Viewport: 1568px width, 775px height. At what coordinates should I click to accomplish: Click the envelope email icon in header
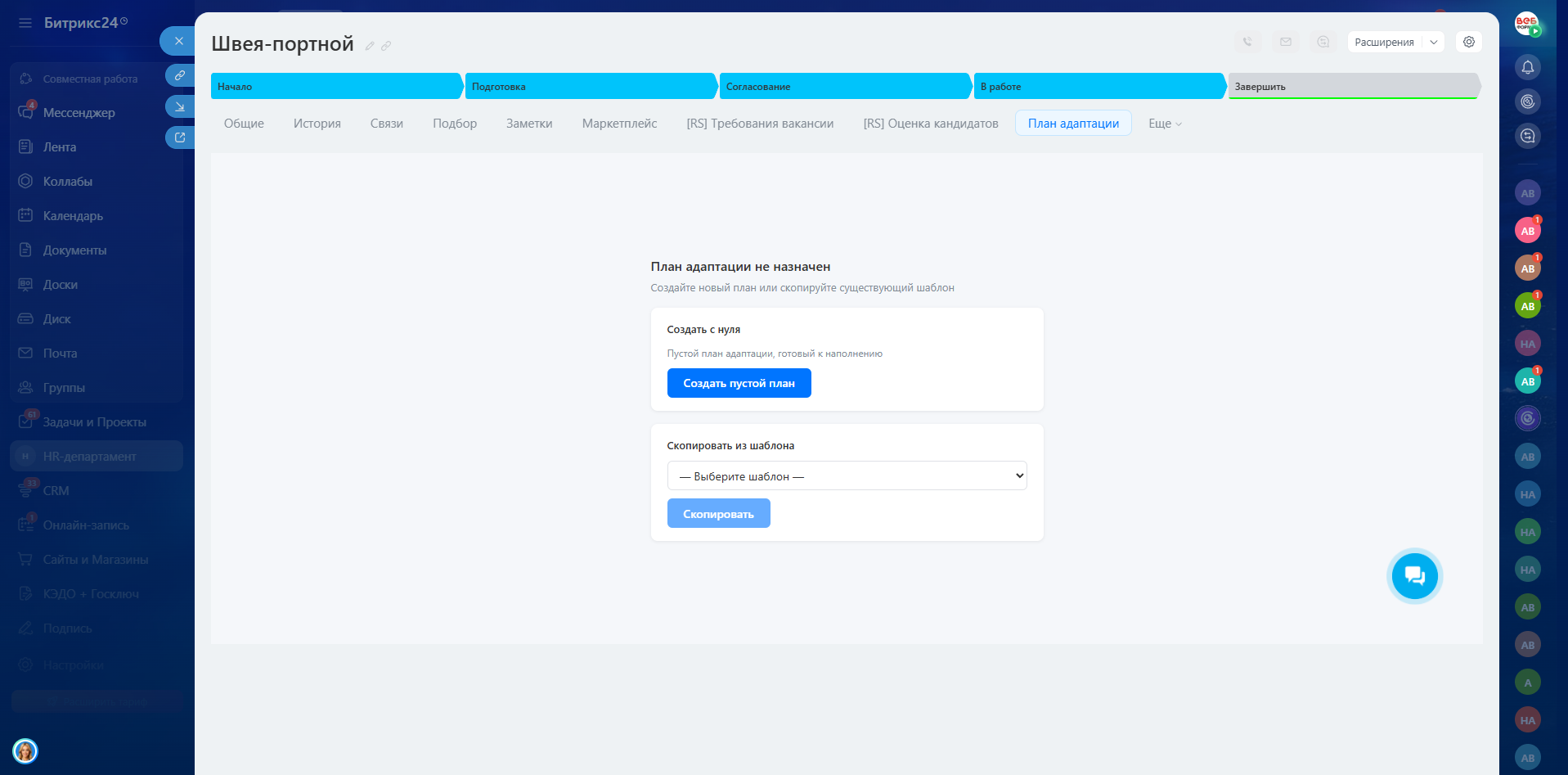tap(1285, 42)
